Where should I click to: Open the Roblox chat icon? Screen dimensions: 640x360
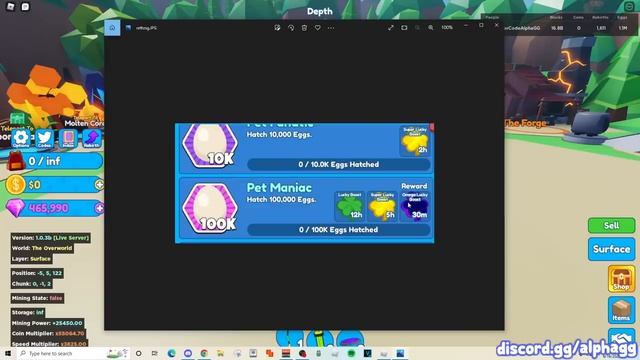point(25,7)
